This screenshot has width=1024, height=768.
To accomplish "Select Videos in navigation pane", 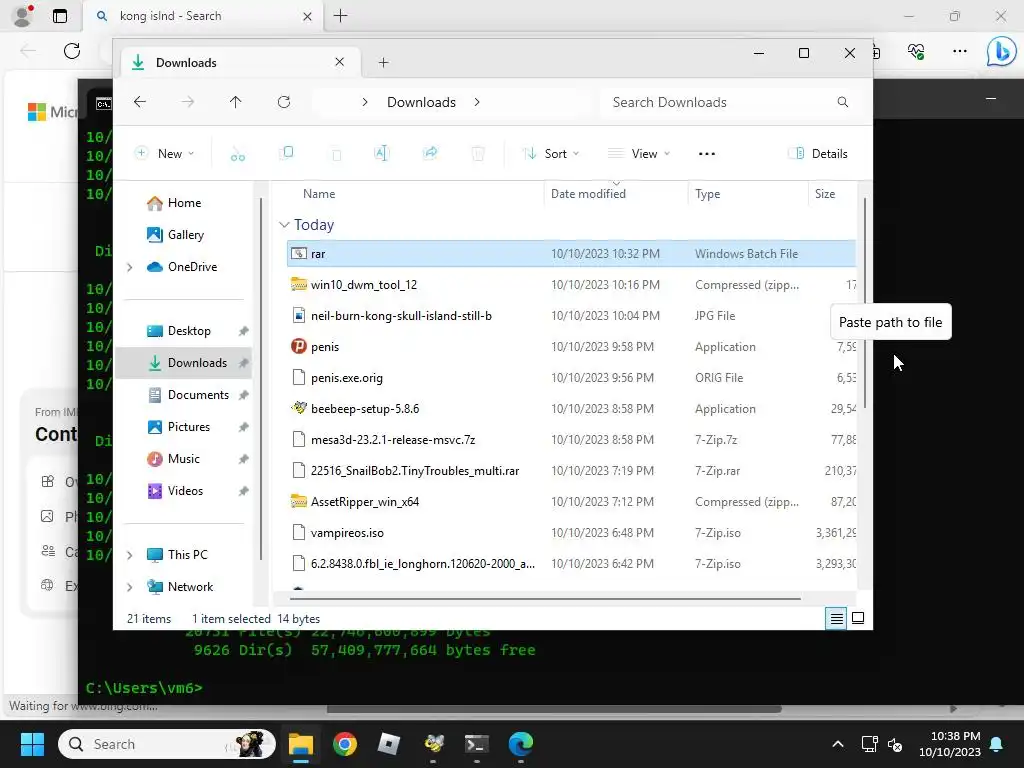I will (x=184, y=491).
